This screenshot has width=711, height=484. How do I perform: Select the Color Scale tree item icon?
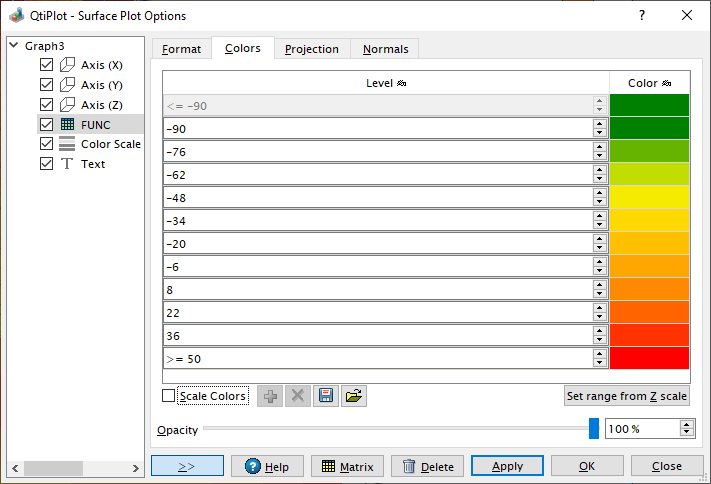coord(67,144)
